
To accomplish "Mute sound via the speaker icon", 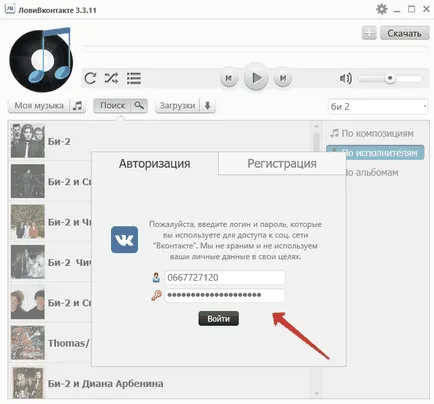I will 346,78.
